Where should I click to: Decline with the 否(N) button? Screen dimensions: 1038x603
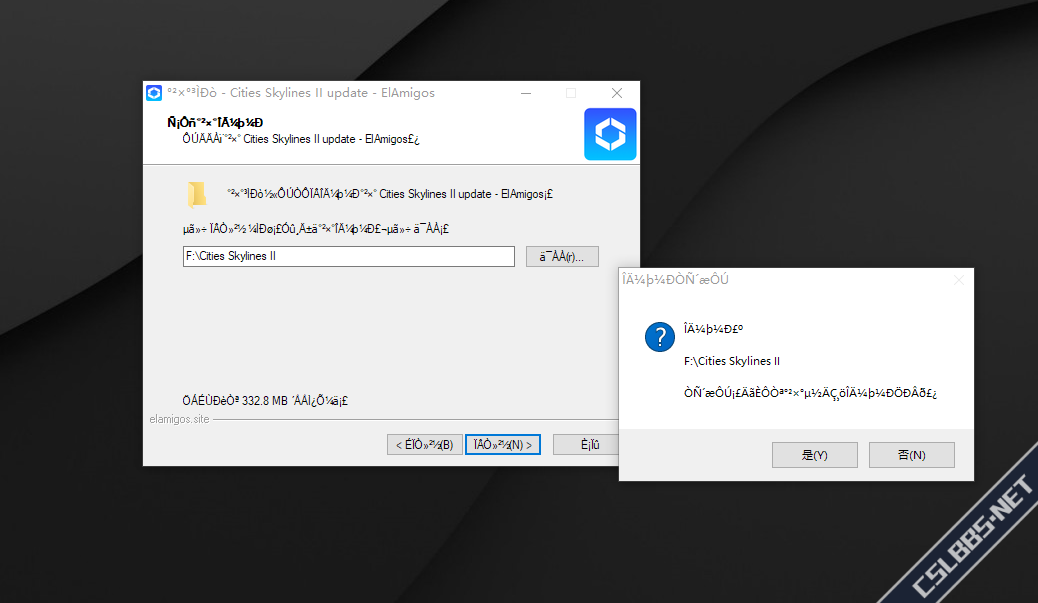point(911,455)
